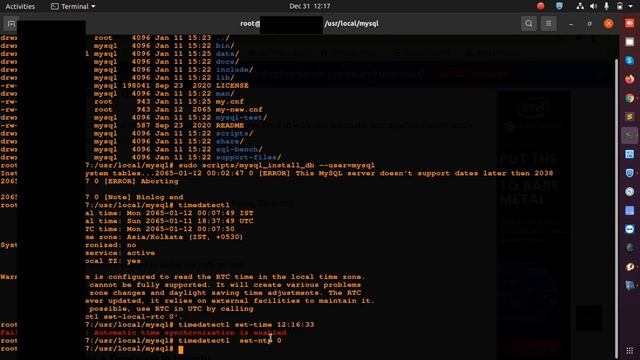640x360 pixels.
Task: Click the man/ directory entry
Action: [225, 93]
